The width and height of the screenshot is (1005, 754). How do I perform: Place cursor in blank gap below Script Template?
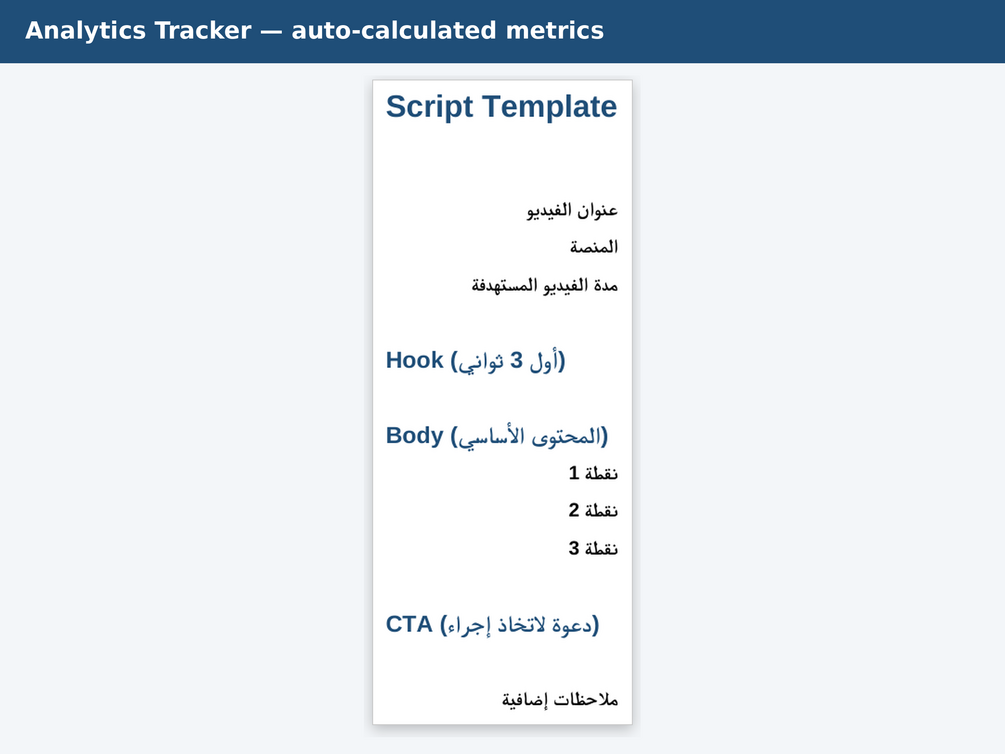click(x=501, y=160)
